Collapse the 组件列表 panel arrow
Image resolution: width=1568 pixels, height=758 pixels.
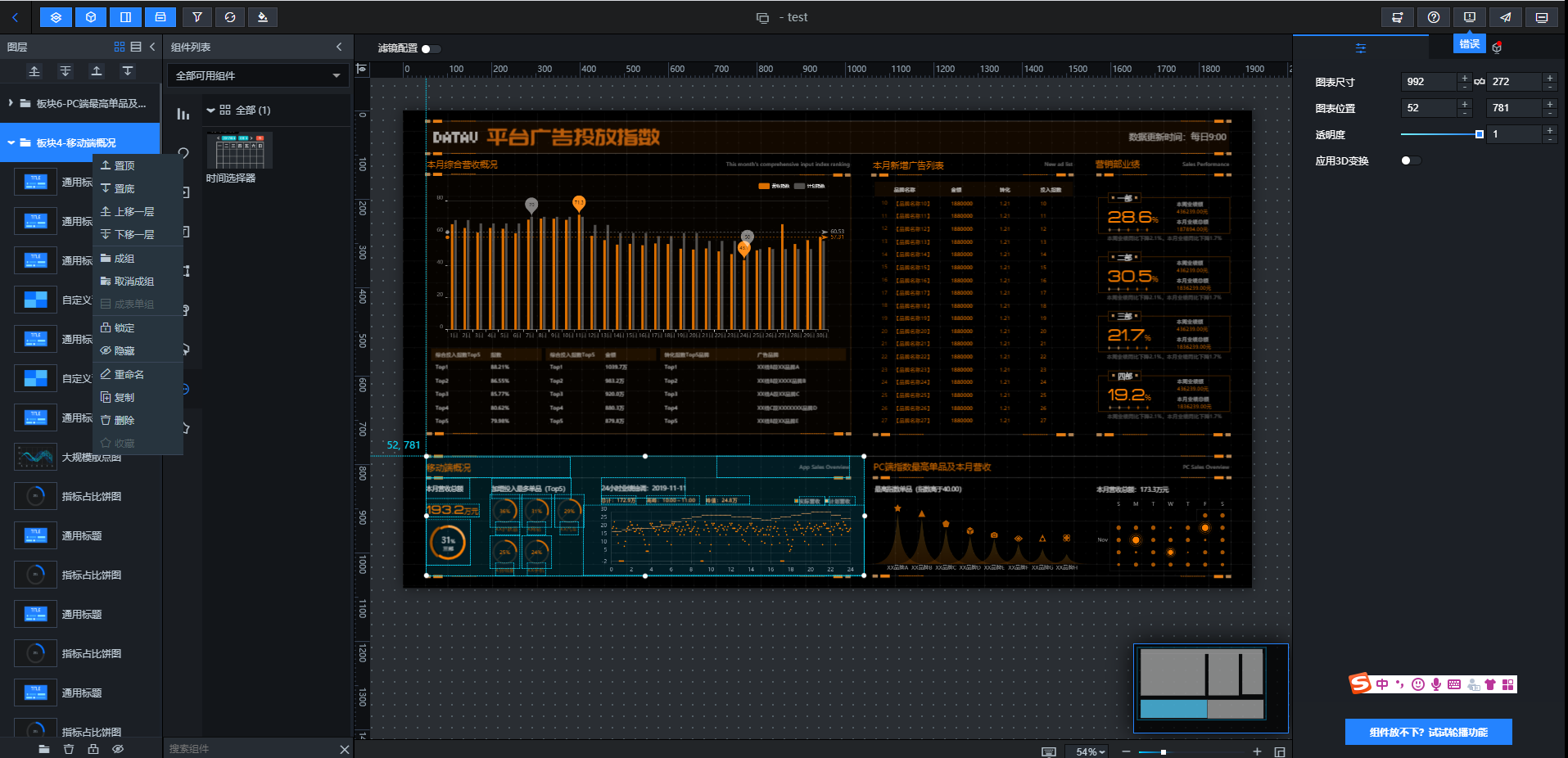339,47
